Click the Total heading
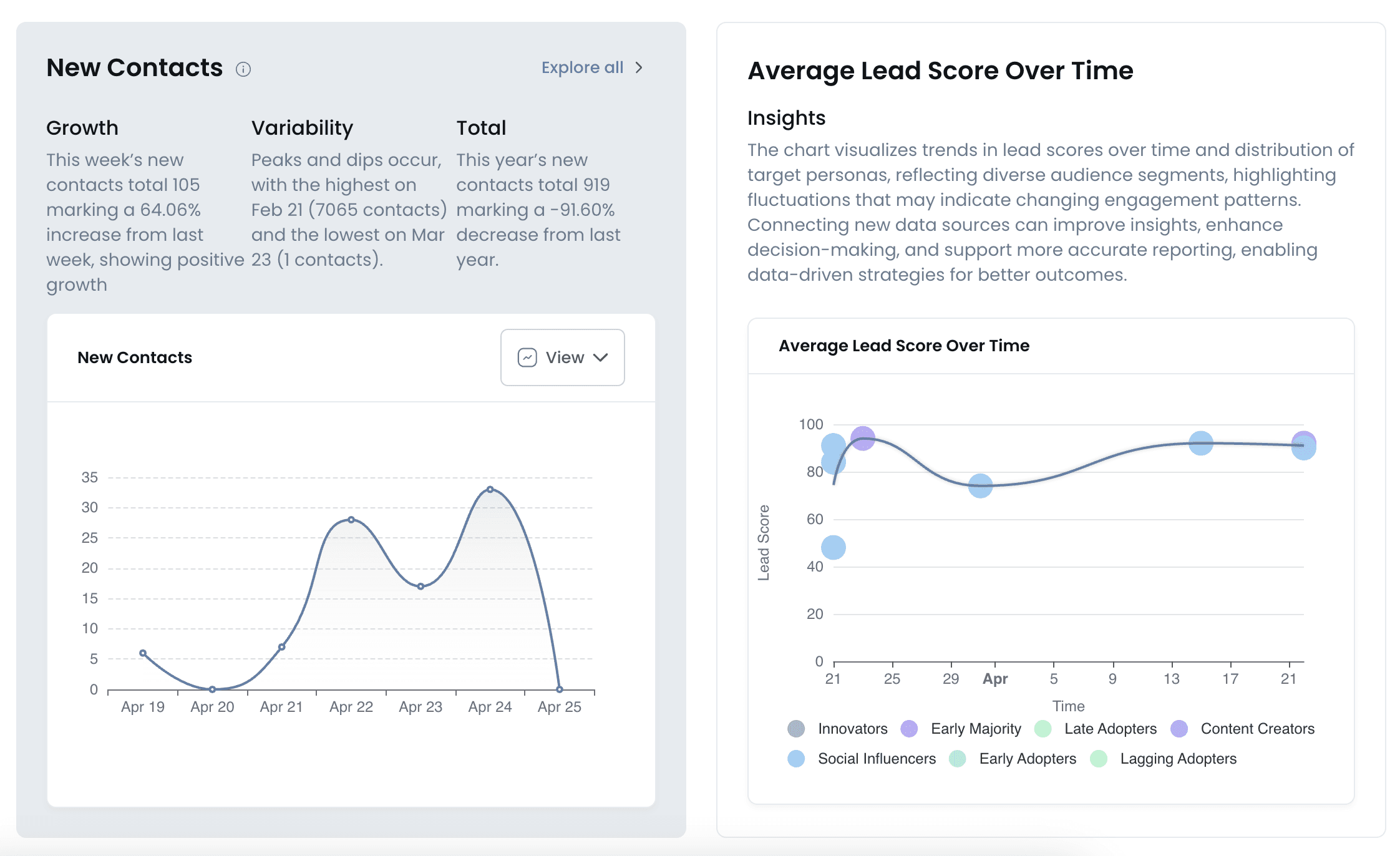 click(x=481, y=128)
